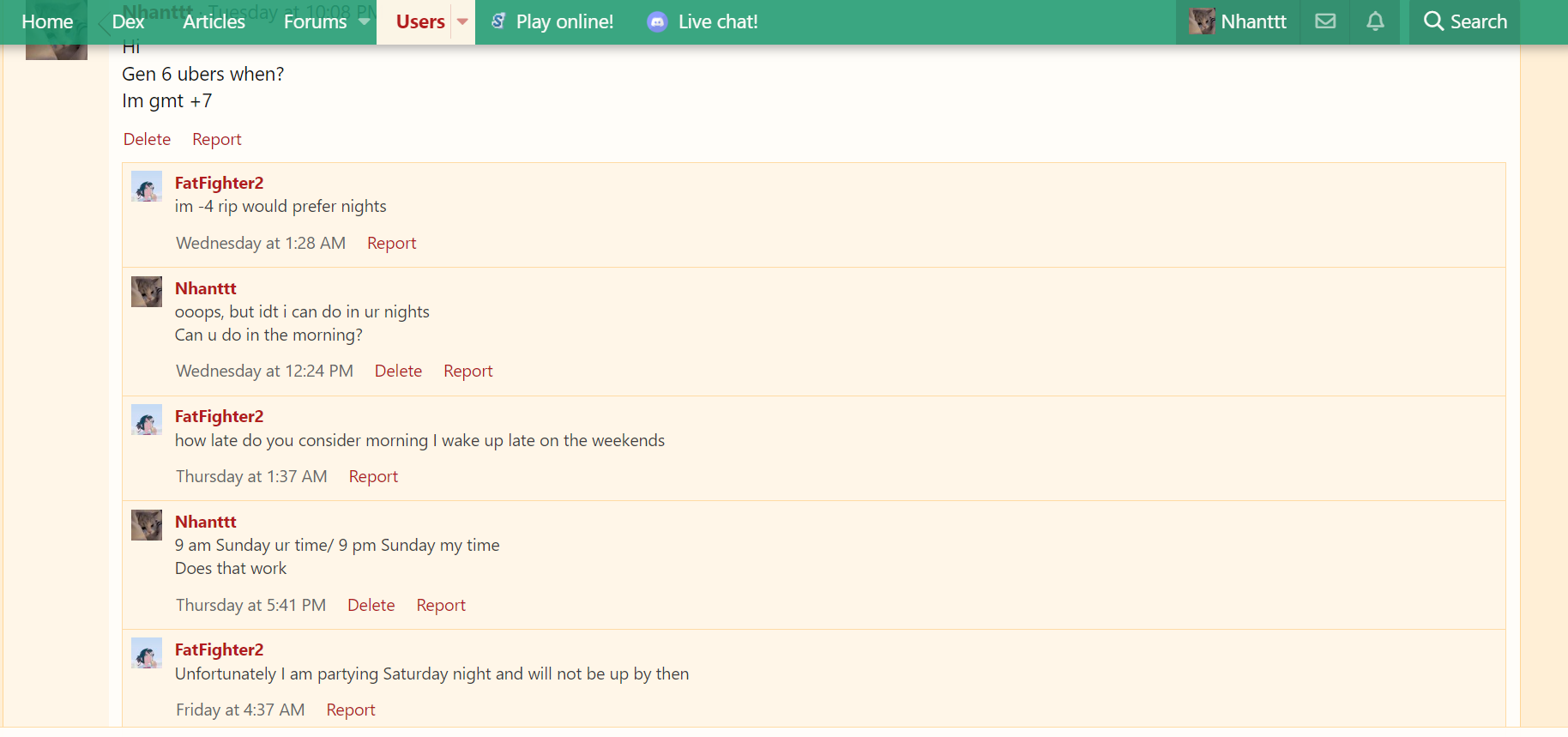This screenshot has width=1568, height=737.
Task: Delete the 'Gen 6 ubers when?' post
Action: (147, 139)
